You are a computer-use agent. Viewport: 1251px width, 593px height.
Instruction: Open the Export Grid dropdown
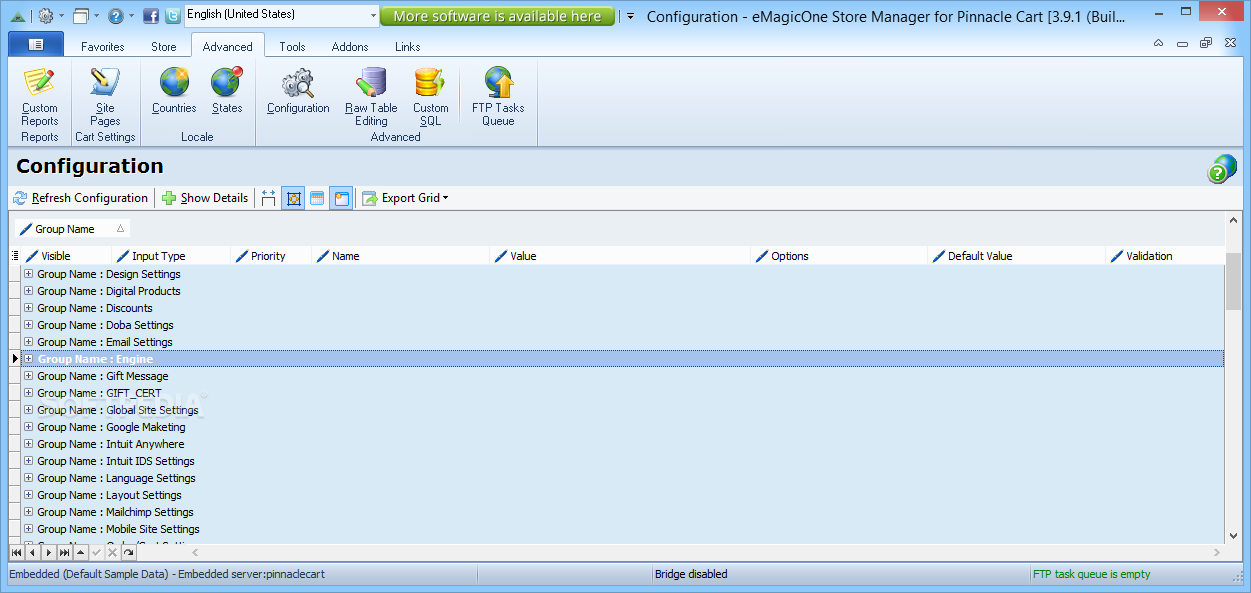point(405,198)
